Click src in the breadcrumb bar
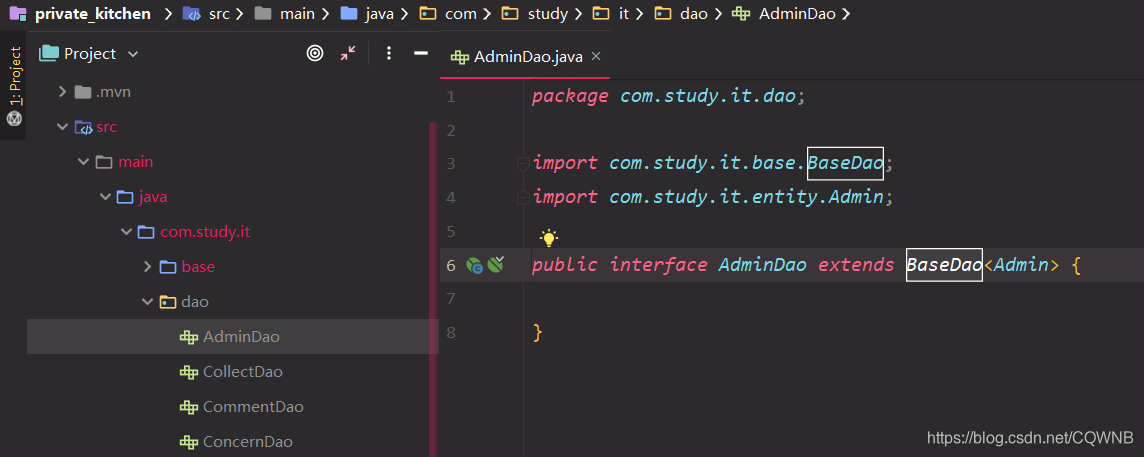The image size is (1144, 457). [x=219, y=14]
